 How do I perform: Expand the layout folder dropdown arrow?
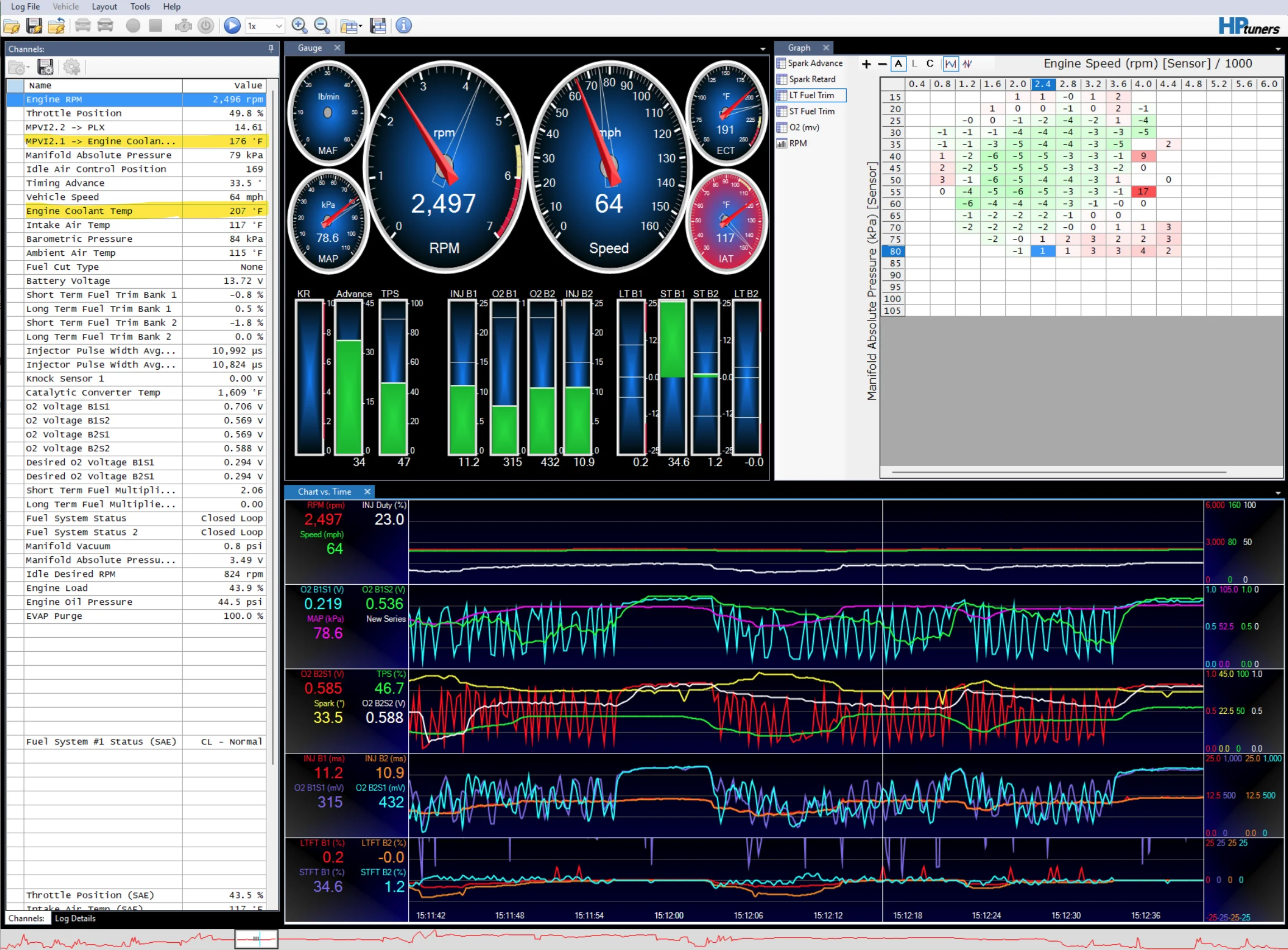[x=360, y=26]
